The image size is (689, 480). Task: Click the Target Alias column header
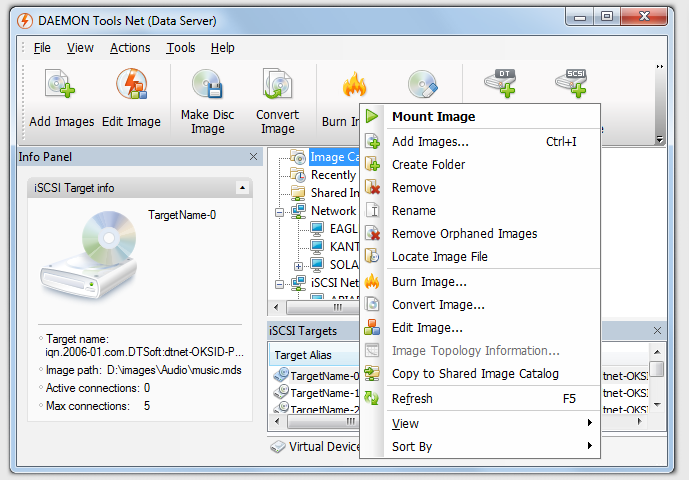tap(314, 355)
